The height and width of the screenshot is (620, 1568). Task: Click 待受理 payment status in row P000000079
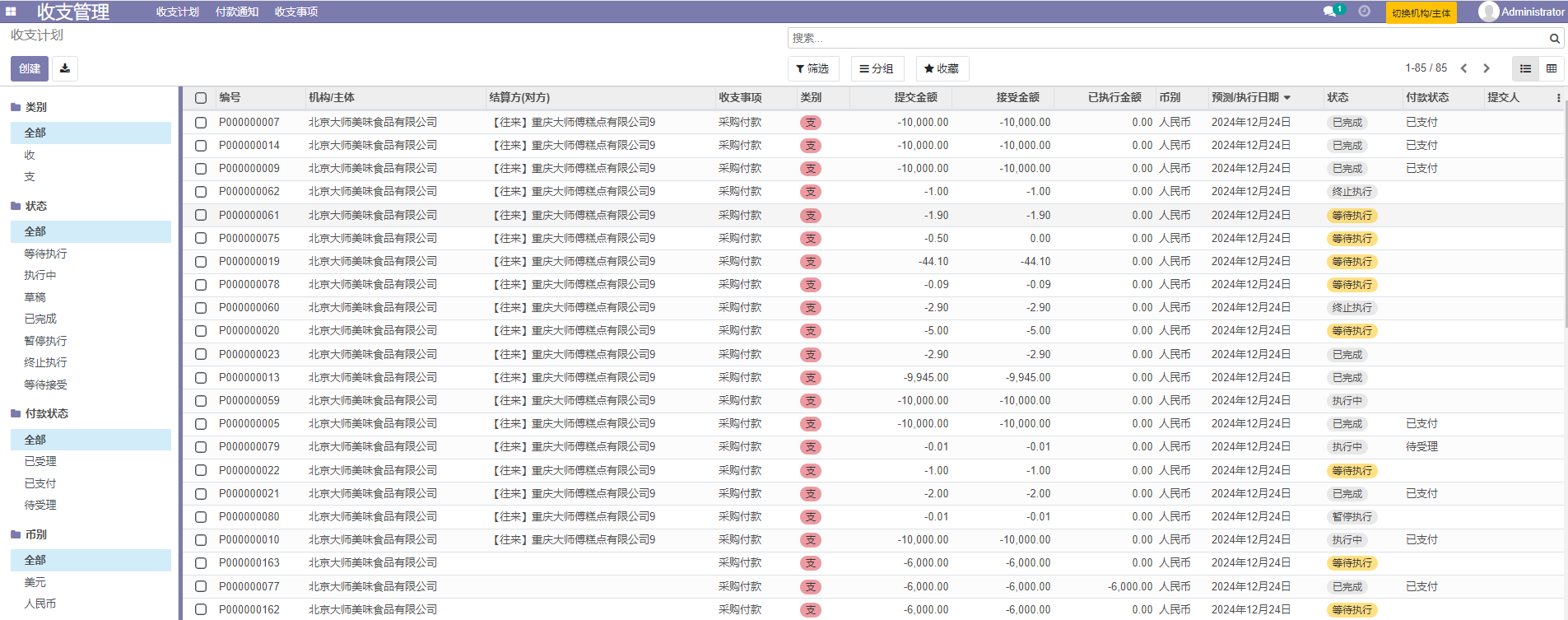[x=1421, y=447]
